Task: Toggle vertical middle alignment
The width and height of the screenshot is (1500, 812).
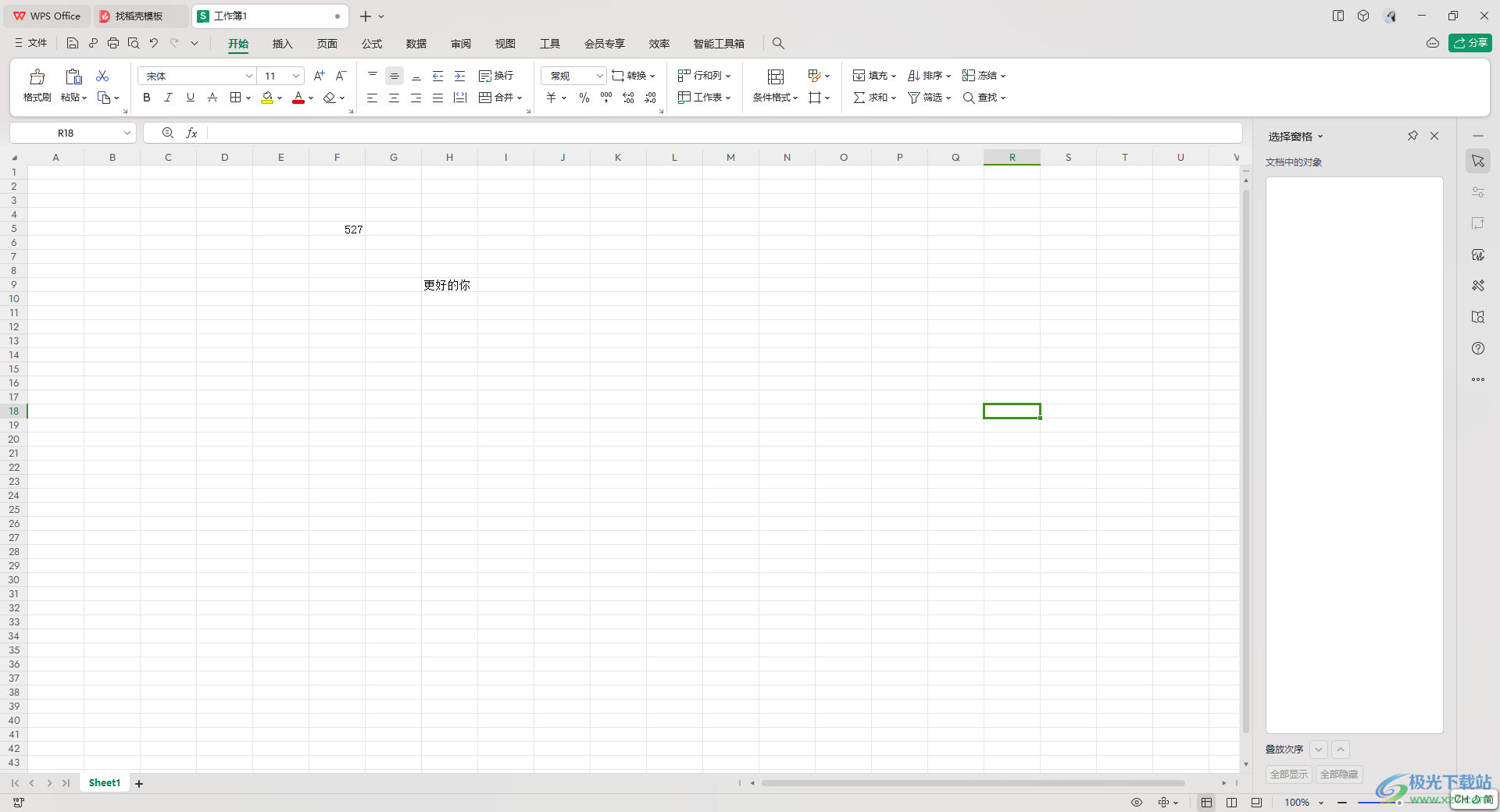Action: click(x=395, y=76)
